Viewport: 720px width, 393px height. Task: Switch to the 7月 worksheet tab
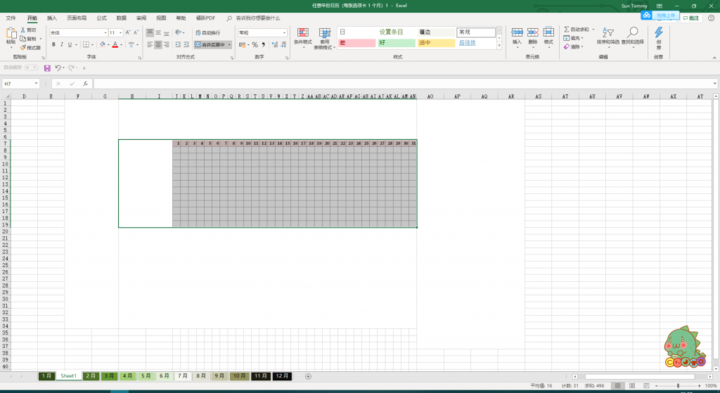[182, 376]
